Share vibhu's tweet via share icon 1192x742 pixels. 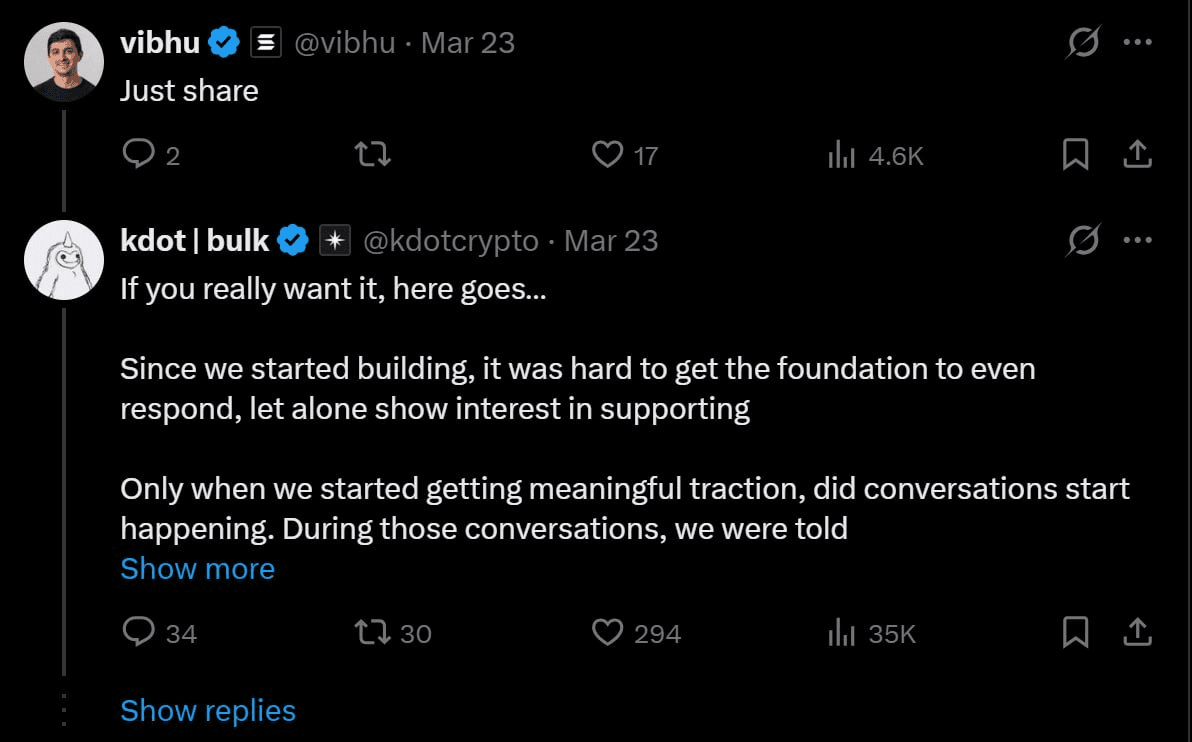[1138, 154]
